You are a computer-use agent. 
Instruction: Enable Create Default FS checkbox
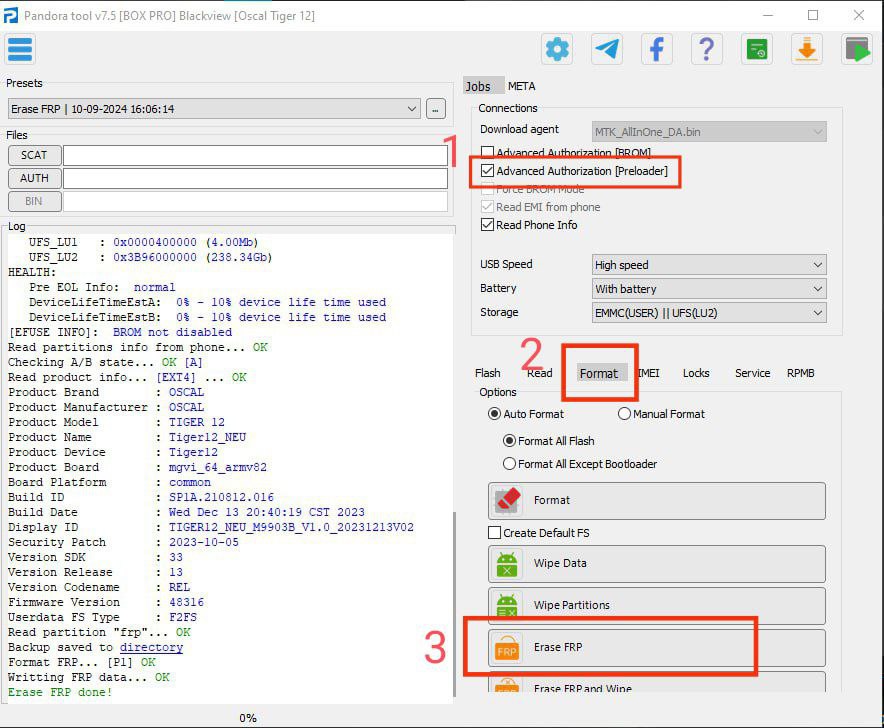[x=494, y=533]
